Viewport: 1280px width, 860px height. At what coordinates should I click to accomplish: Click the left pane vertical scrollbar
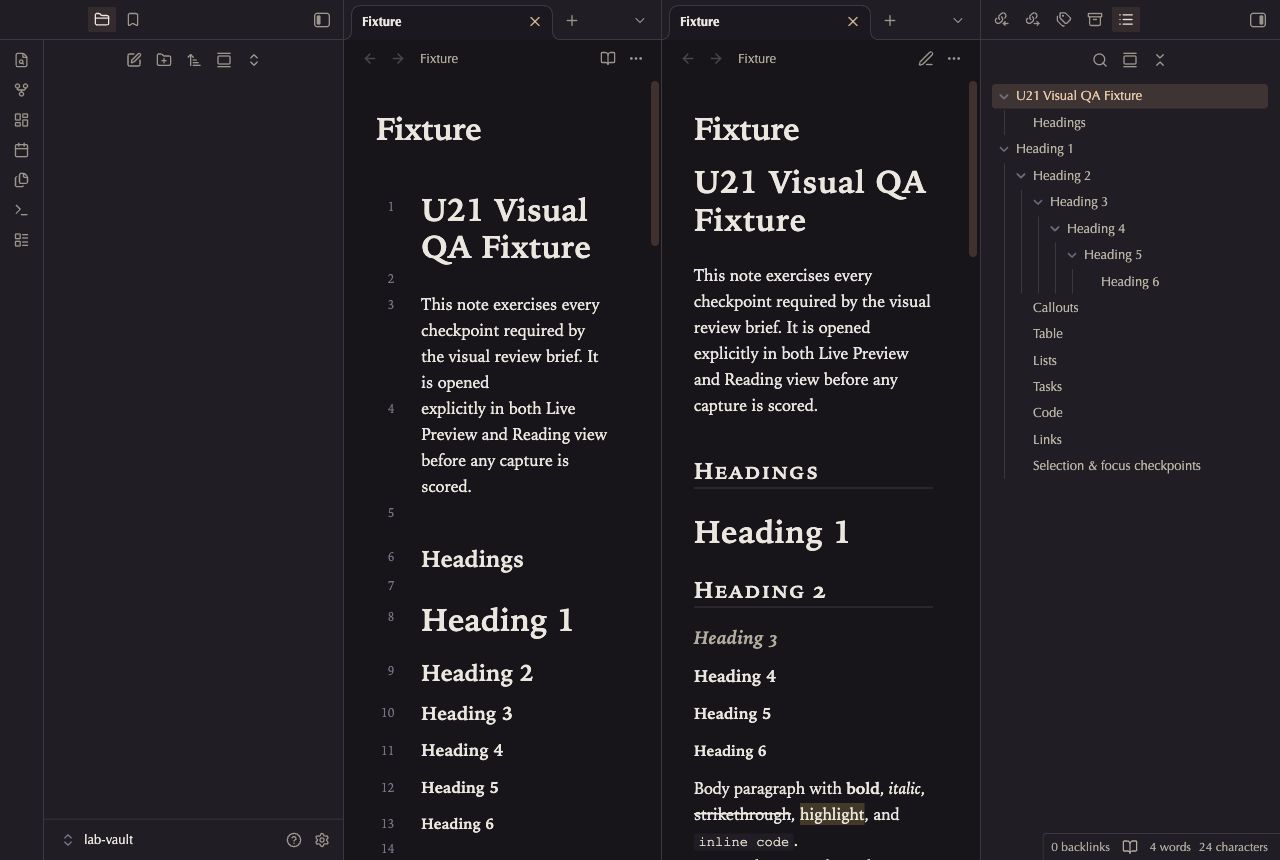pos(655,164)
